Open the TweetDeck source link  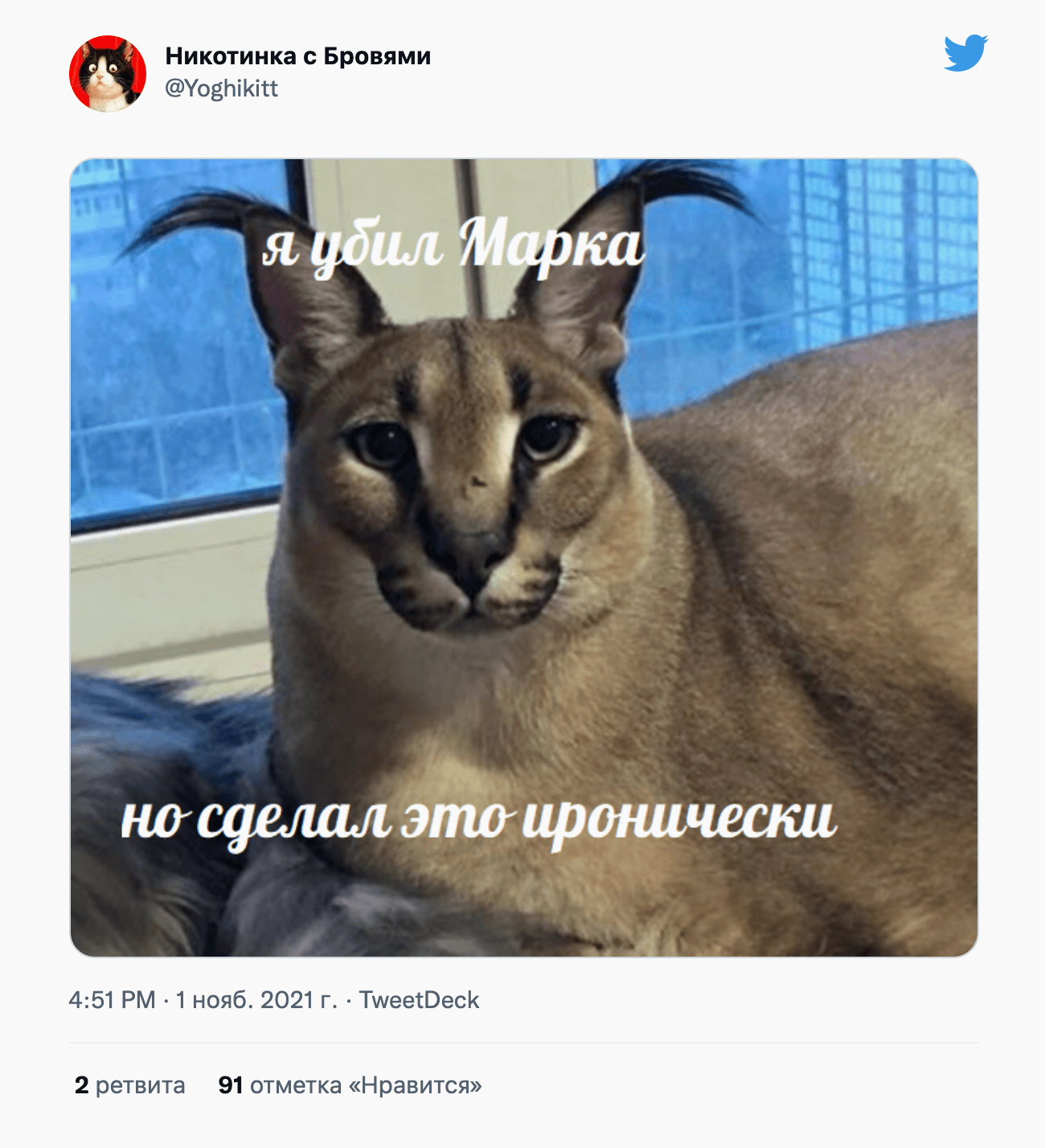(419, 1000)
